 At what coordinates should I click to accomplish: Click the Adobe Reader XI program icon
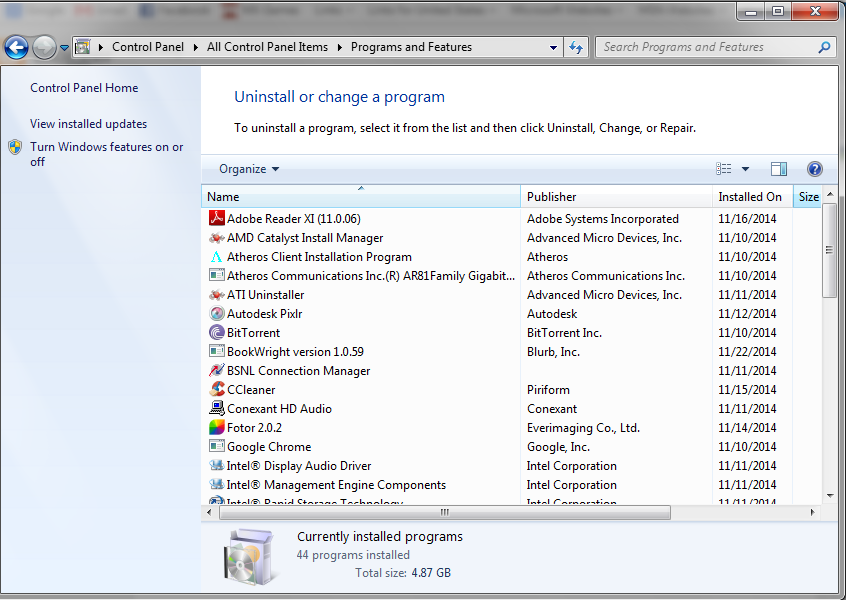(216, 218)
